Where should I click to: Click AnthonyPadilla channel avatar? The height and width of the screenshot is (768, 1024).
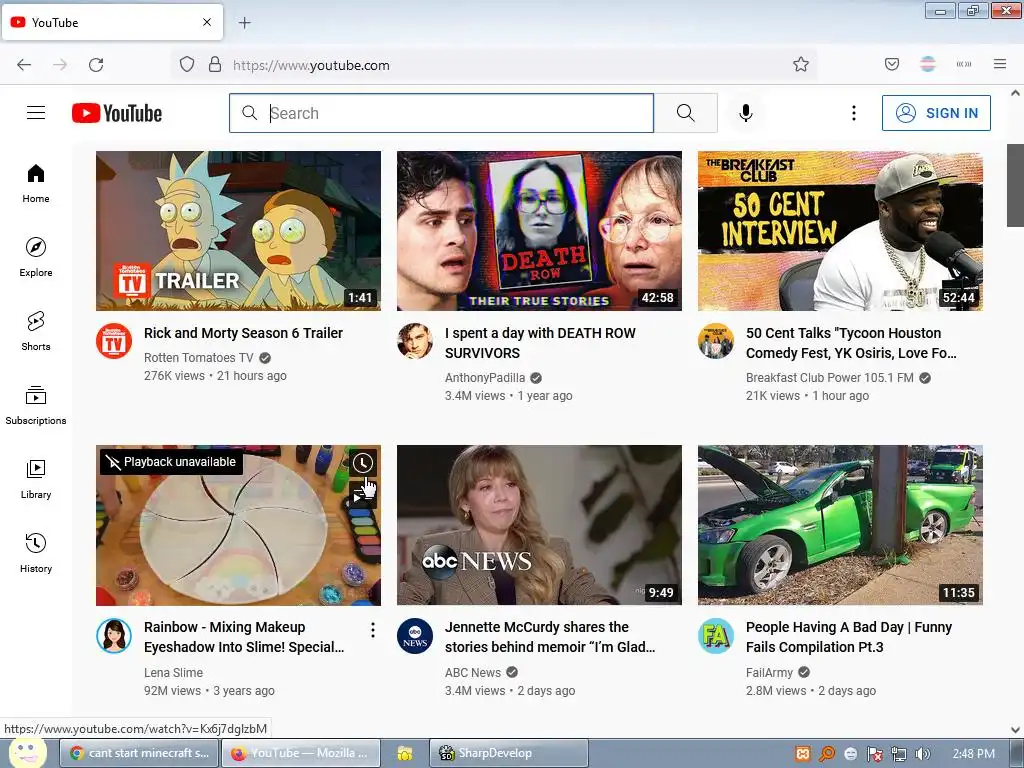pos(415,341)
